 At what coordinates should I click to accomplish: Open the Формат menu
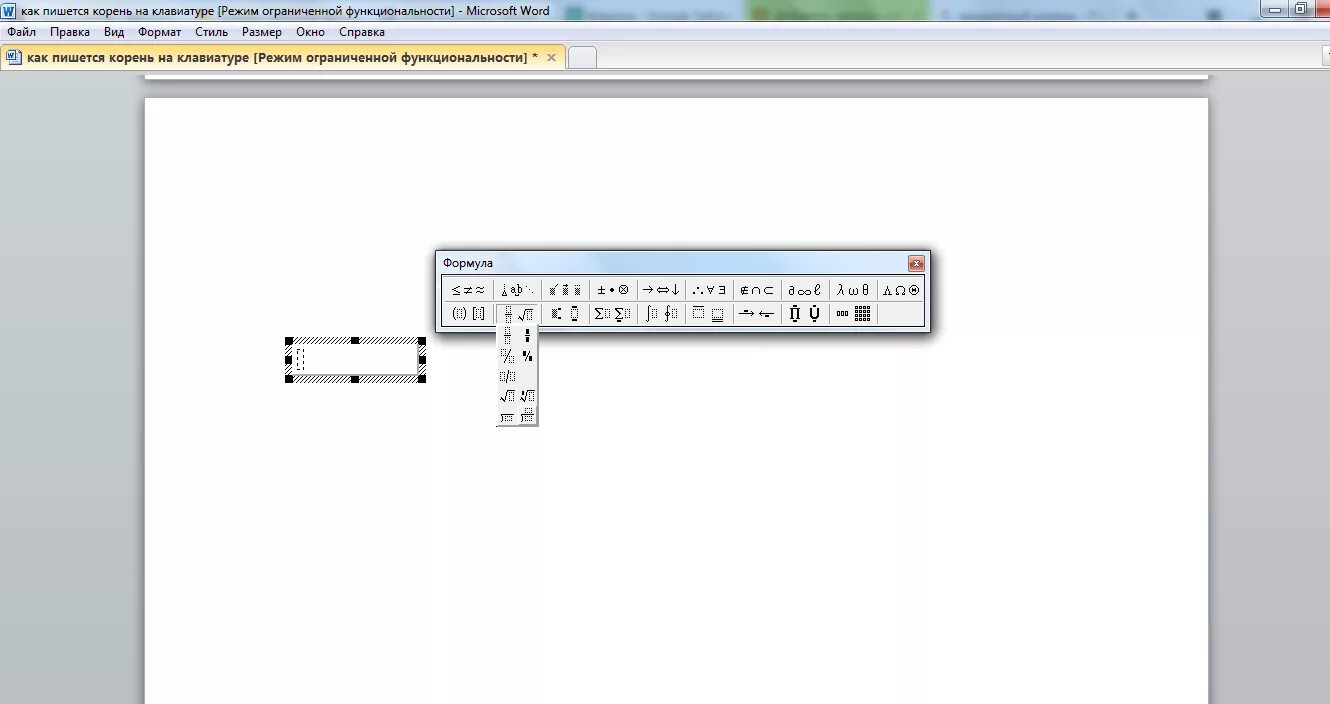tap(160, 32)
